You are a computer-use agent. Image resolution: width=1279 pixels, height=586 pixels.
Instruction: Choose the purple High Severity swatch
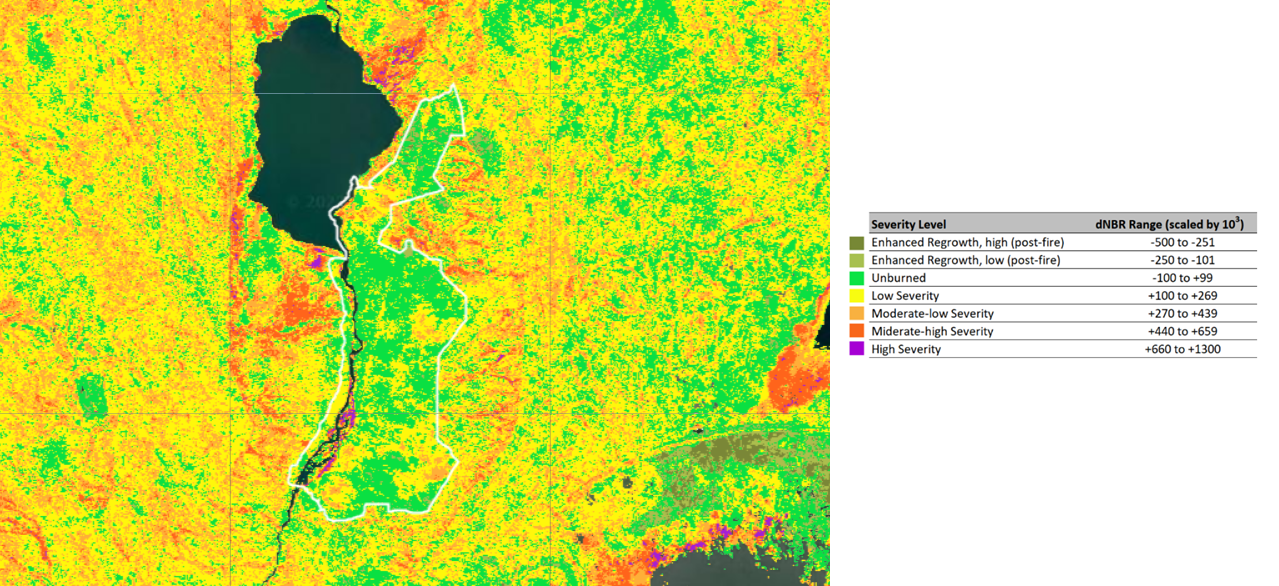pyautogui.click(x=856, y=349)
